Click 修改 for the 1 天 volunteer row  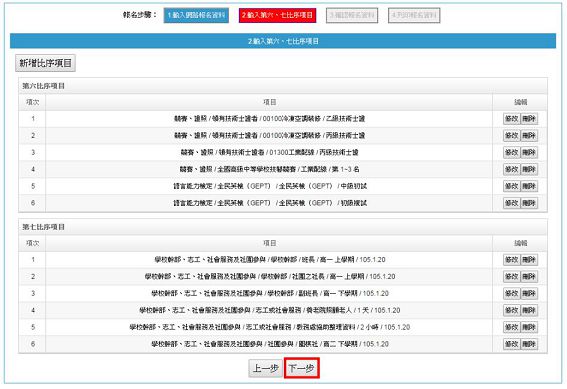click(511, 310)
